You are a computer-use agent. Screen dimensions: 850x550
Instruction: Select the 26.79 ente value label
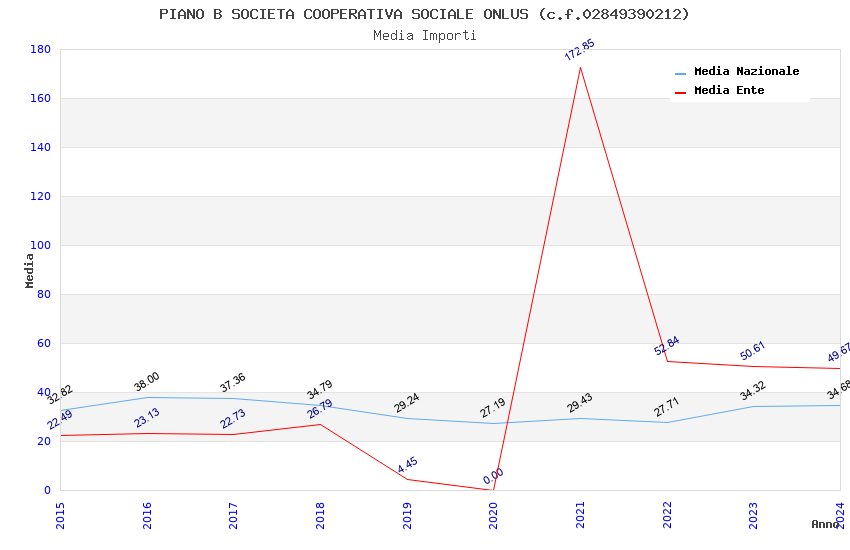click(319, 409)
